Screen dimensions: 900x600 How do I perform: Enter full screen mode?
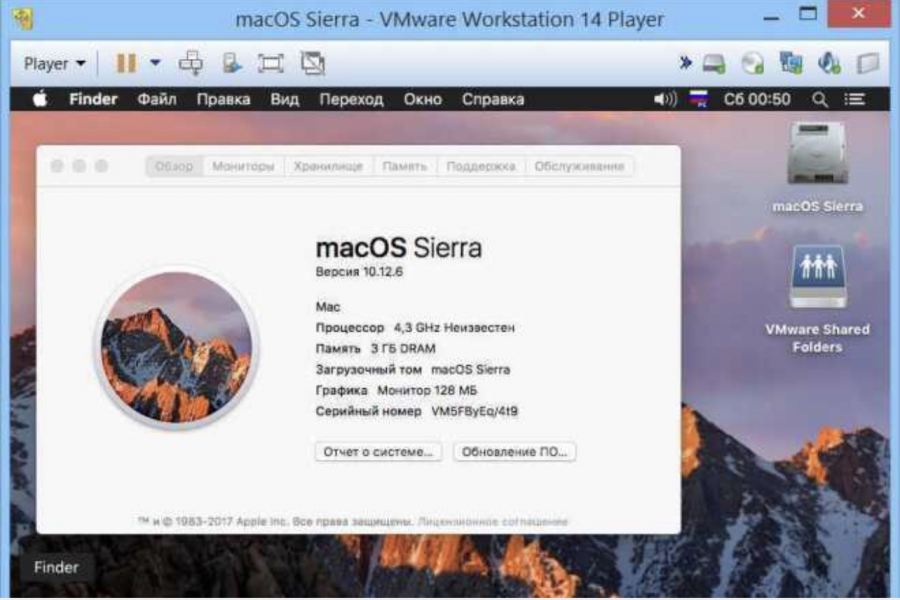click(270, 63)
